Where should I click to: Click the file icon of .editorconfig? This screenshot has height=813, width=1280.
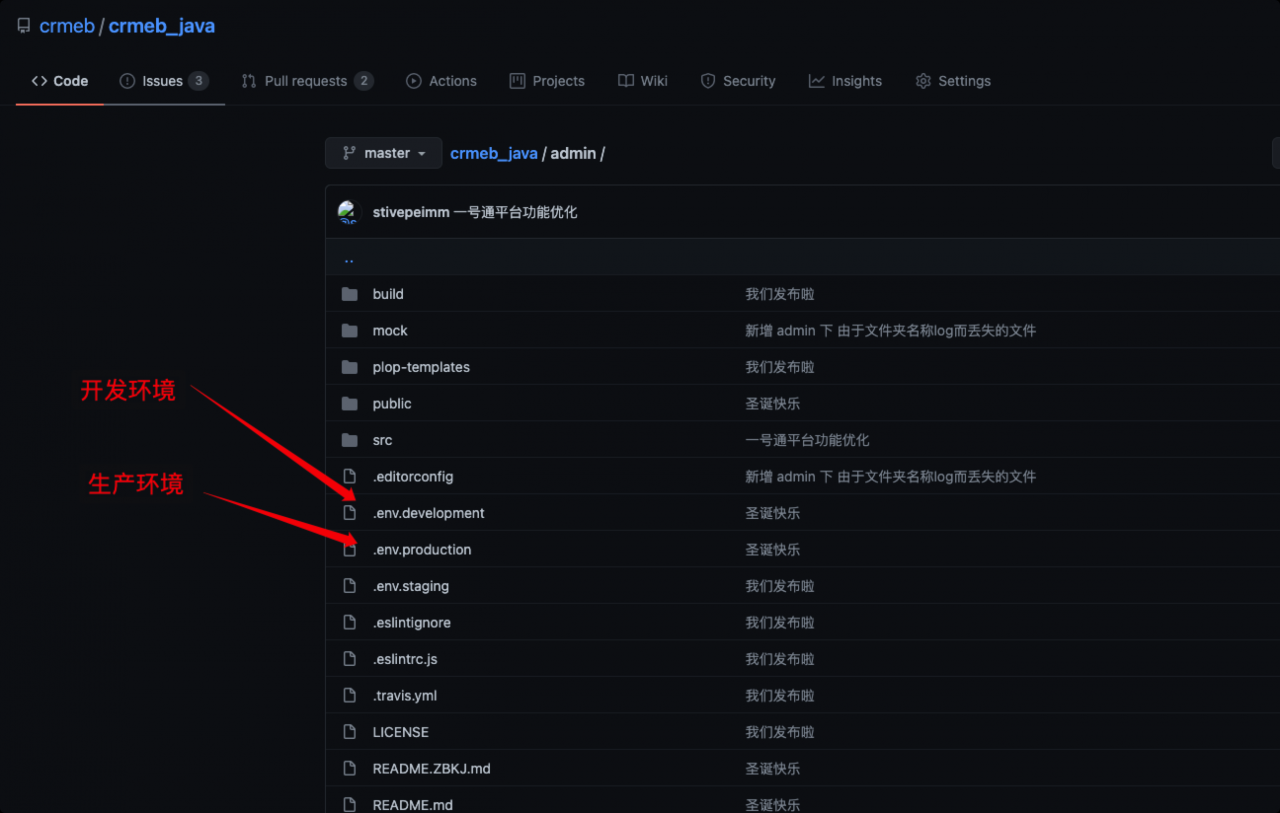[349, 477]
